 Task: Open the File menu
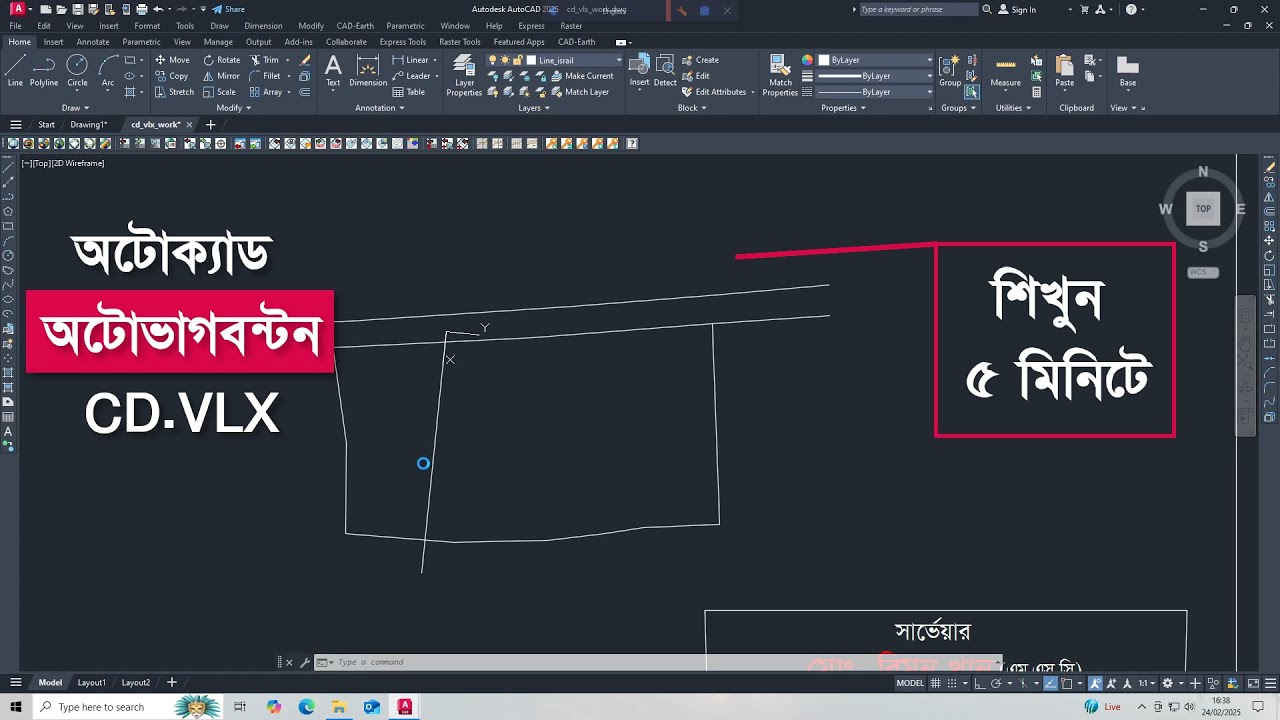coord(15,26)
